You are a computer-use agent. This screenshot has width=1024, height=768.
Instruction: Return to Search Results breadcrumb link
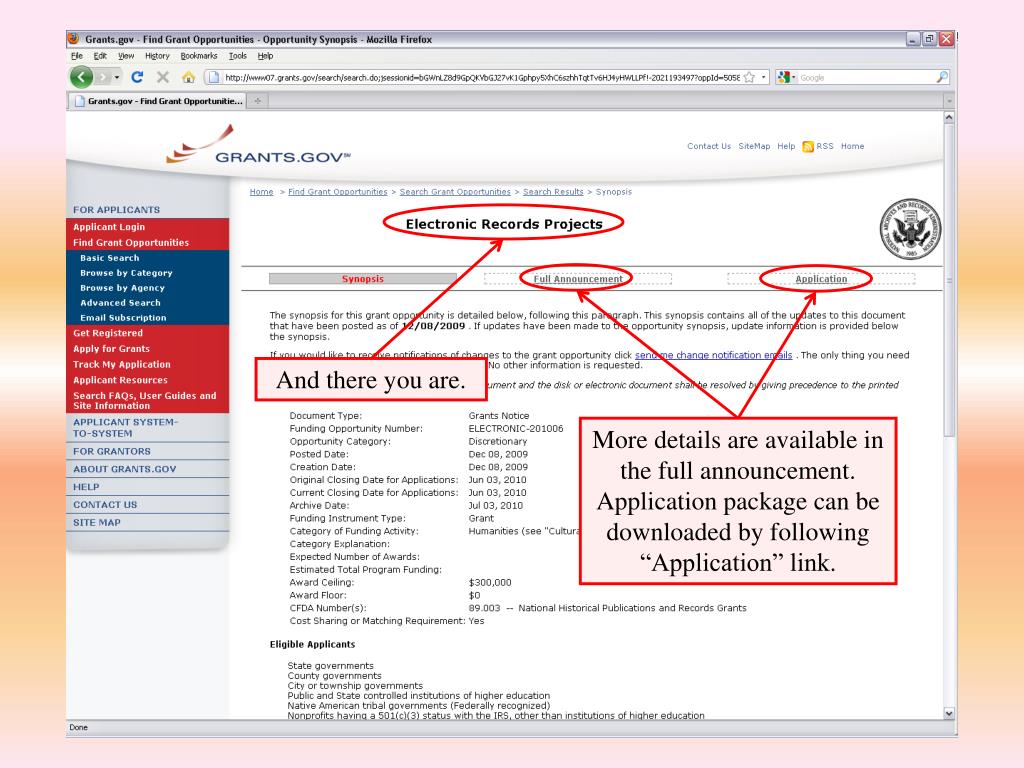553,192
